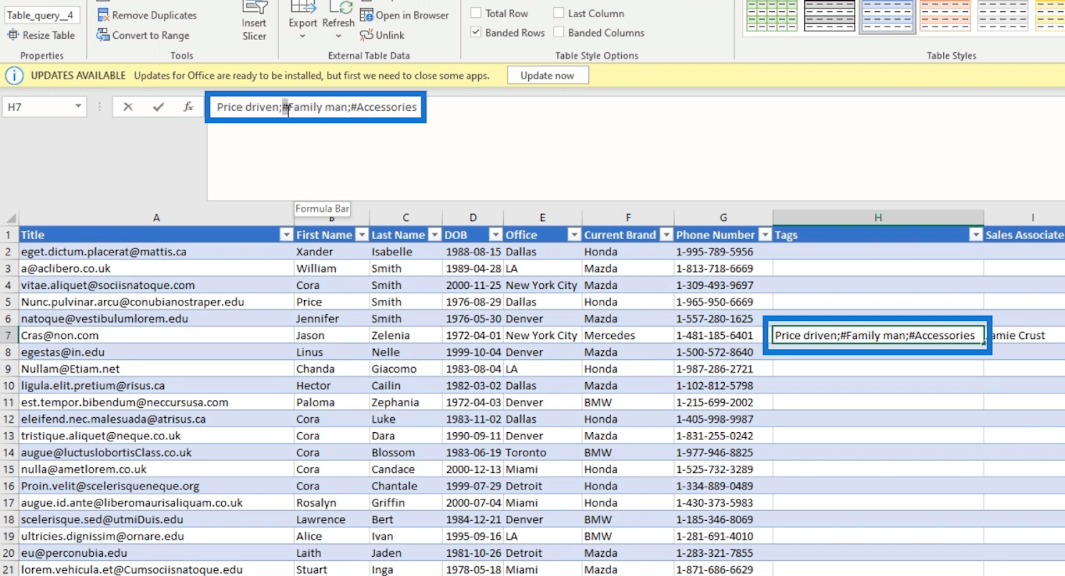Click Export table icon
Screen dimensions: 1065x576
302,7
